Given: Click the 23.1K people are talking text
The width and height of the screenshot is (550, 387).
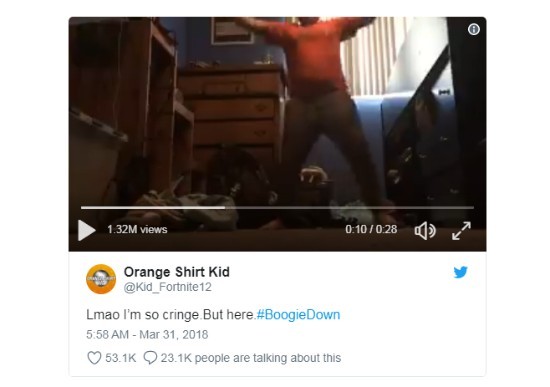Looking at the screenshot, I should pos(251,358).
